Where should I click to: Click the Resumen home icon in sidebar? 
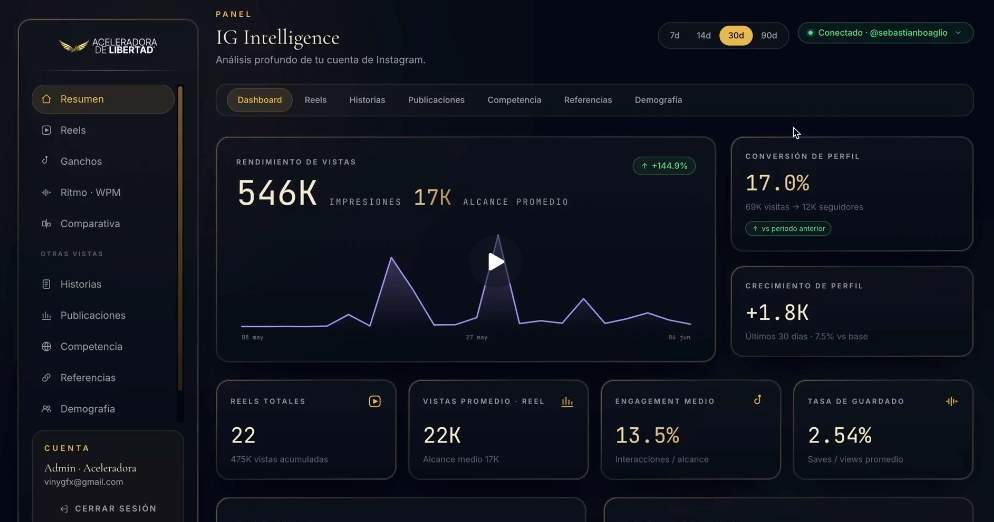(46, 99)
